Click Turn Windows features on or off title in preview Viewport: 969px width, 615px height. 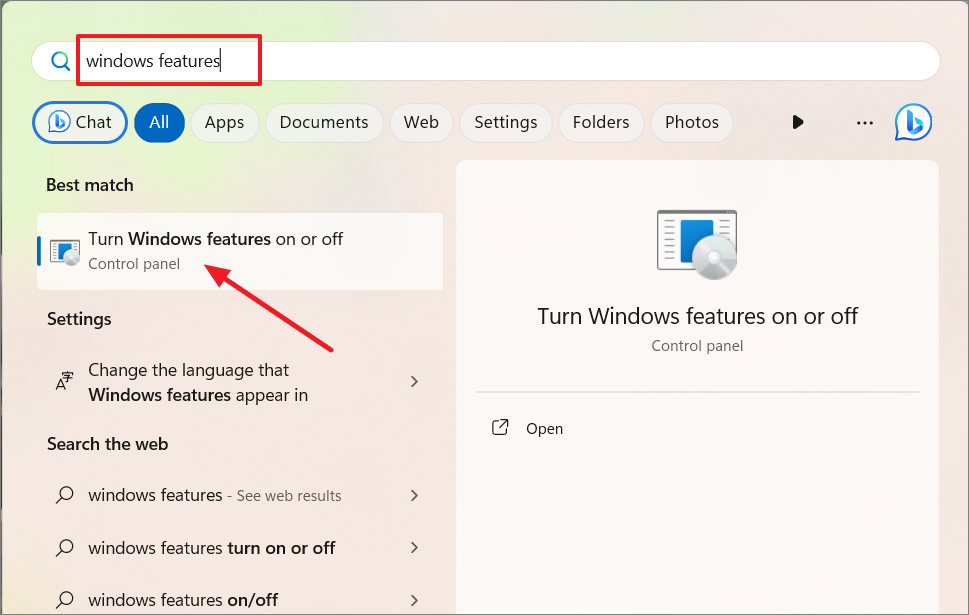pos(697,316)
